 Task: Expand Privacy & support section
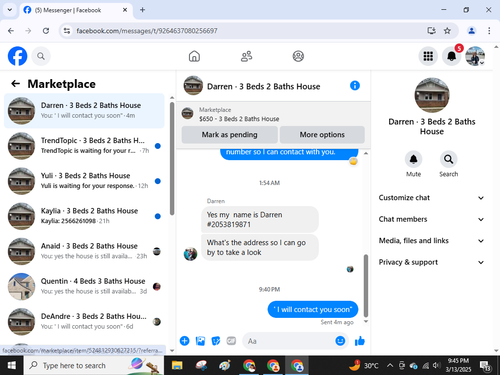(x=431, y=262)
